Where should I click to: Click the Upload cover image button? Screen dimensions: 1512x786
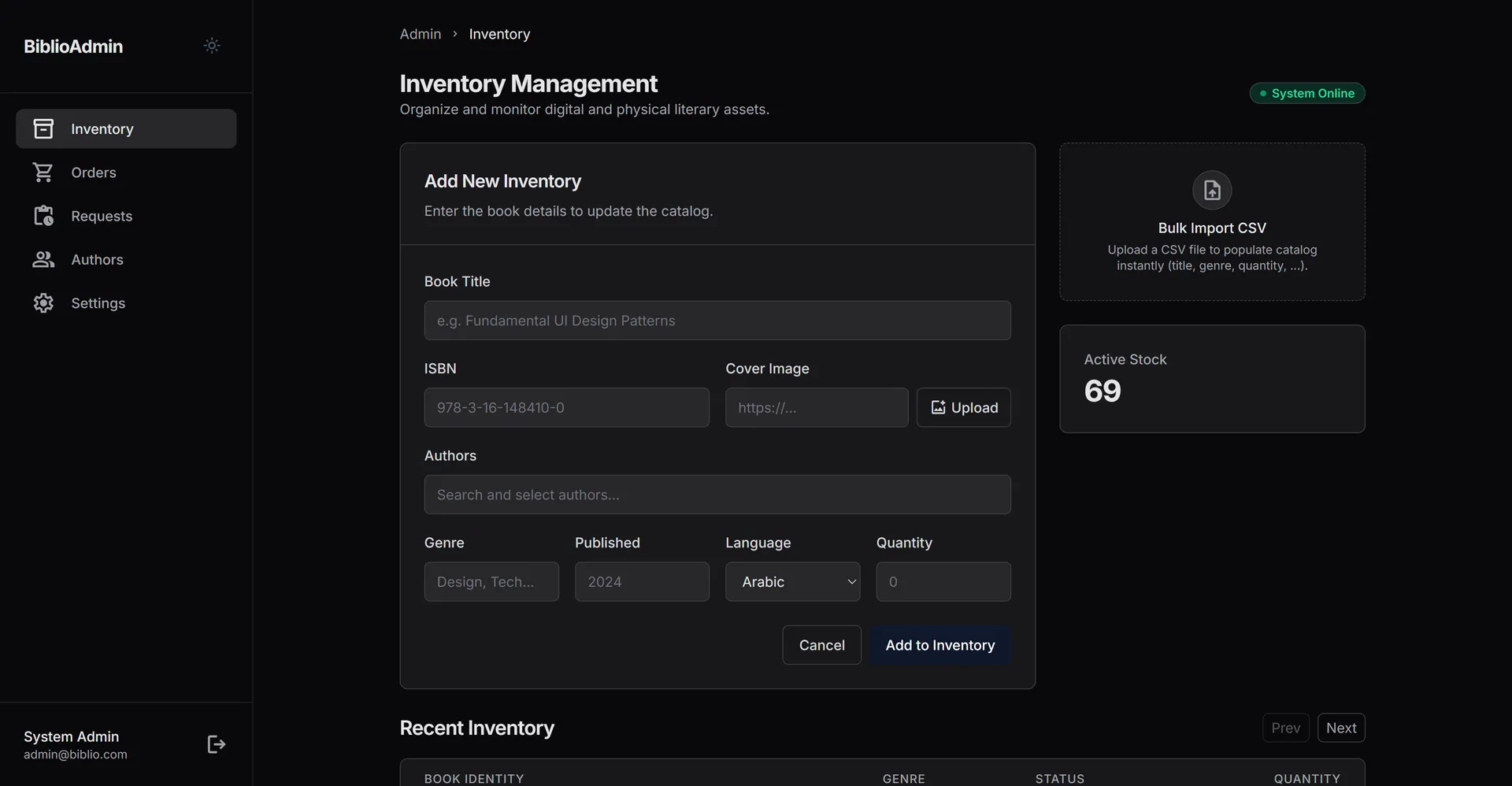963,407
